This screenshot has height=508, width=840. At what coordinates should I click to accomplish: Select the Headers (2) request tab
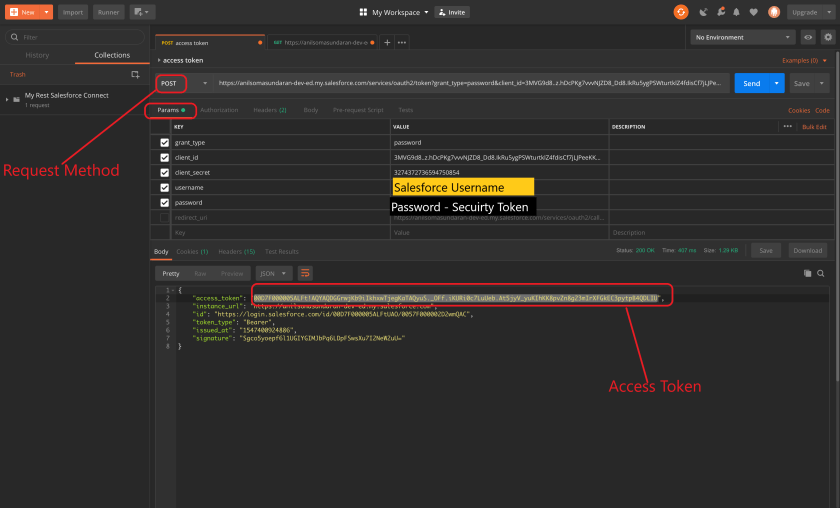[x=269, y=110]
